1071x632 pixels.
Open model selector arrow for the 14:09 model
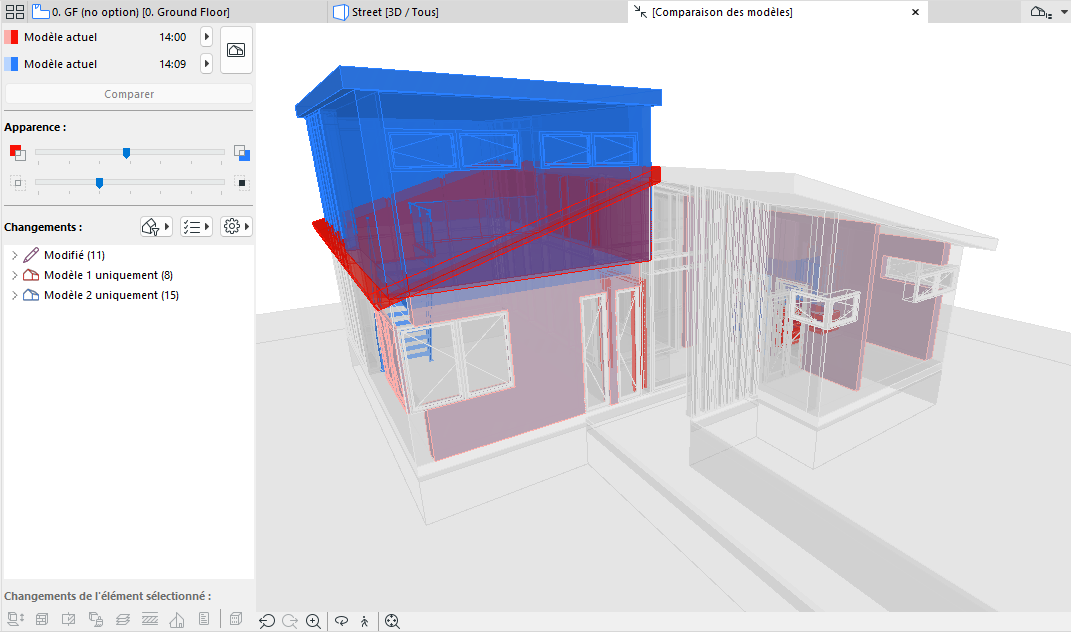point(206,64)
